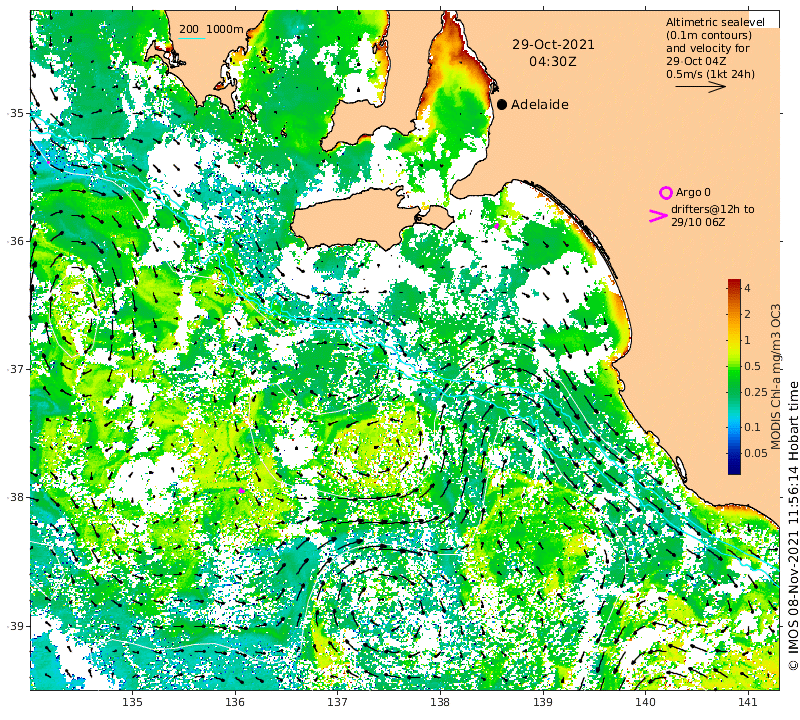Click the '29/10 06Z' drifter legend text

tap(696, 222)
